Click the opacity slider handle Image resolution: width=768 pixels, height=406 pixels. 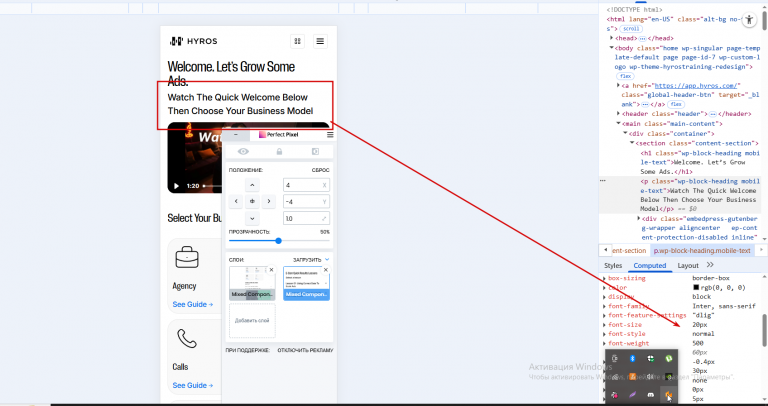tap(279, 240)
